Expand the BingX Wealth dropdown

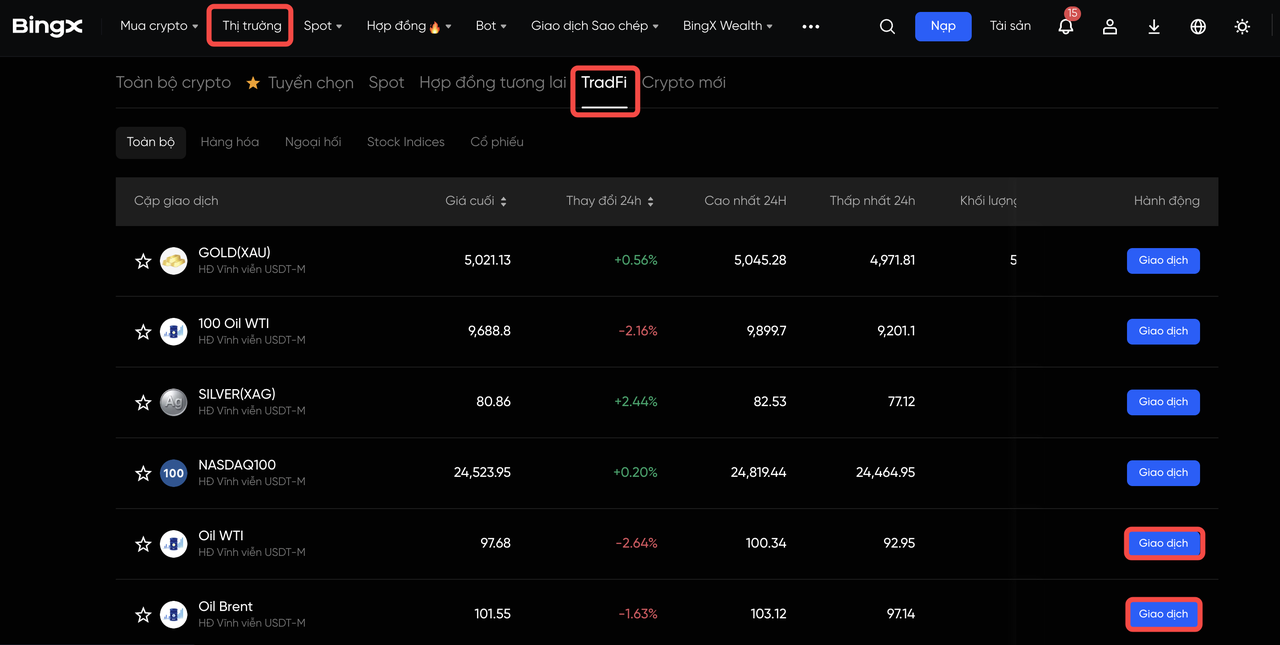coord(727,26)
